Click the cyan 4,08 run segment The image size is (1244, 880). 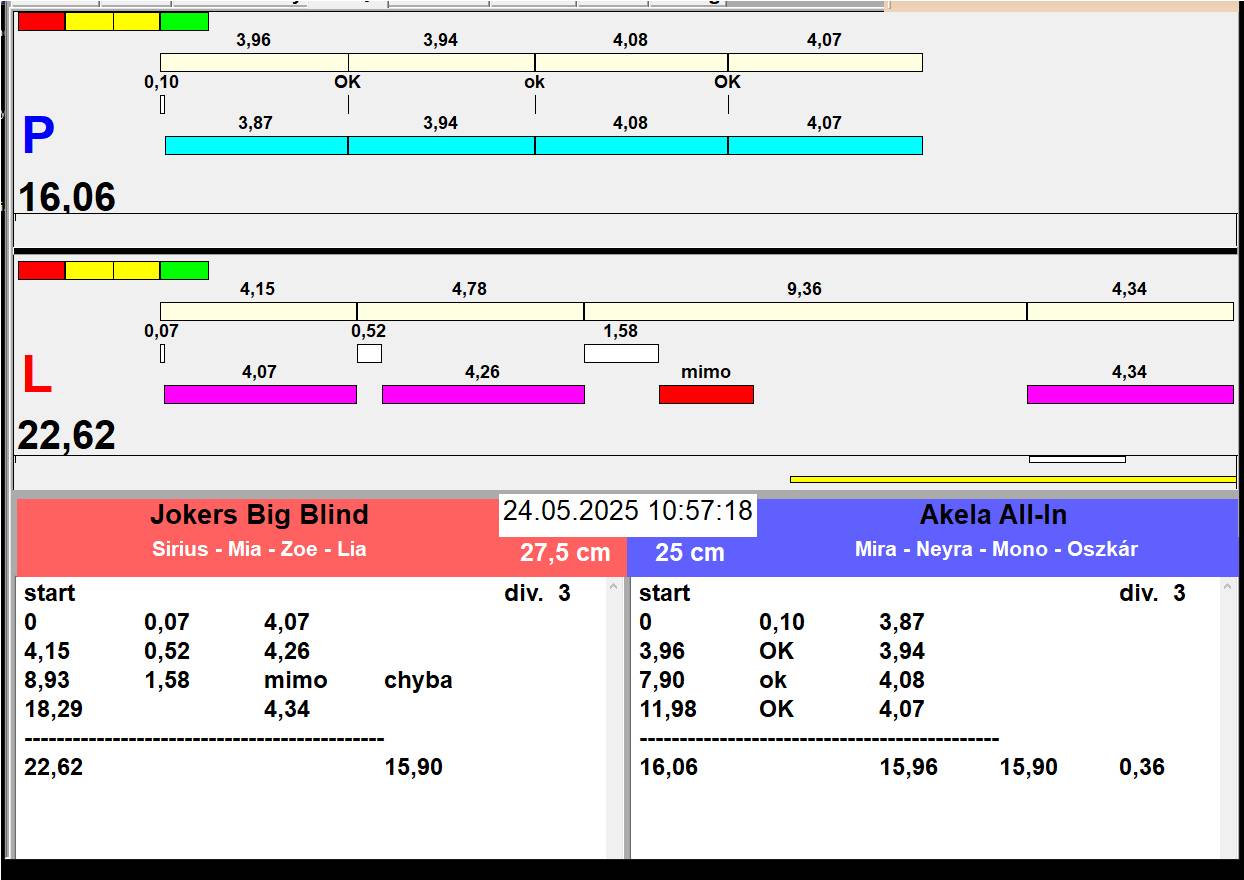point(630,145)
